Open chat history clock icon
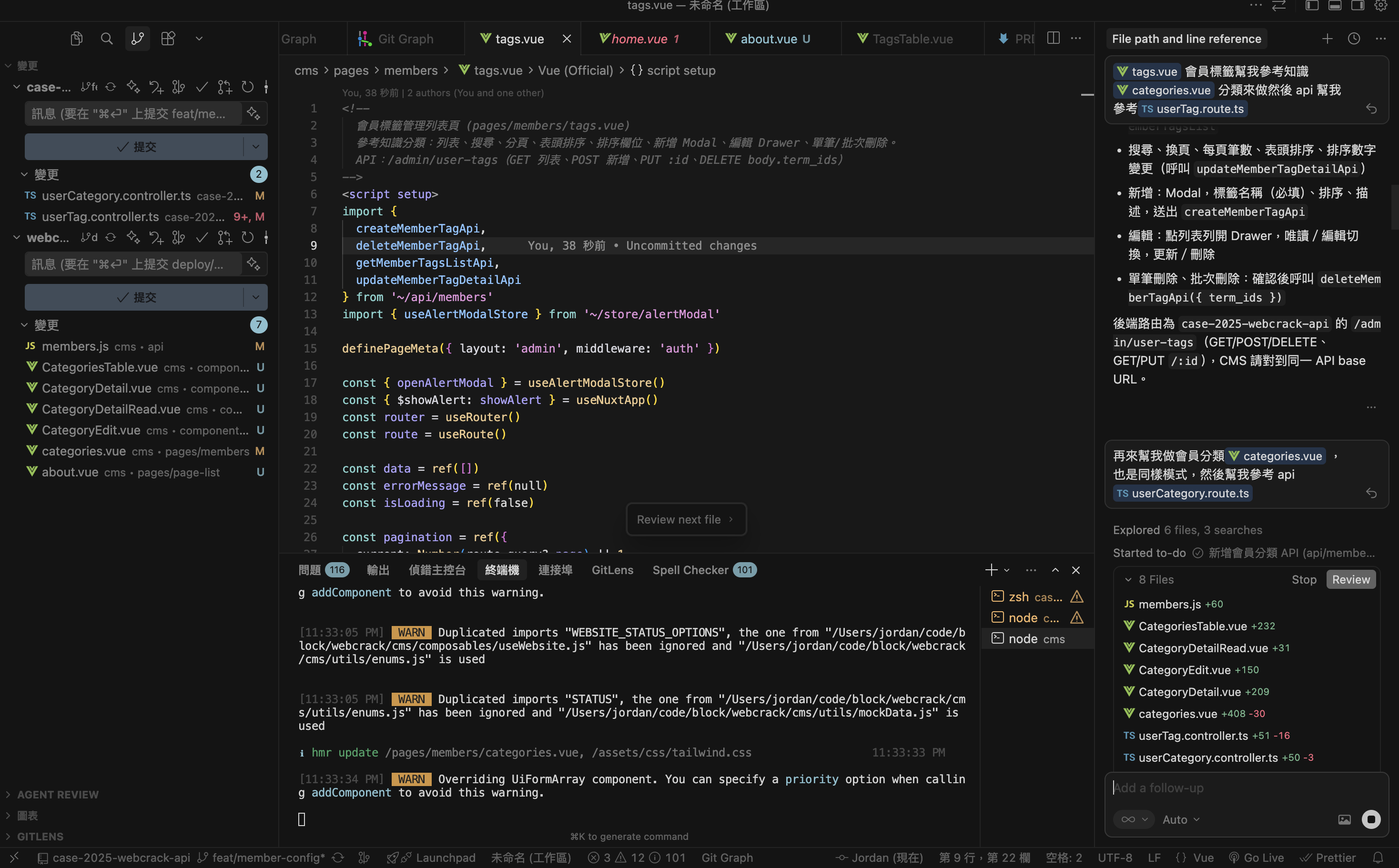 (x=1354, y=39)
